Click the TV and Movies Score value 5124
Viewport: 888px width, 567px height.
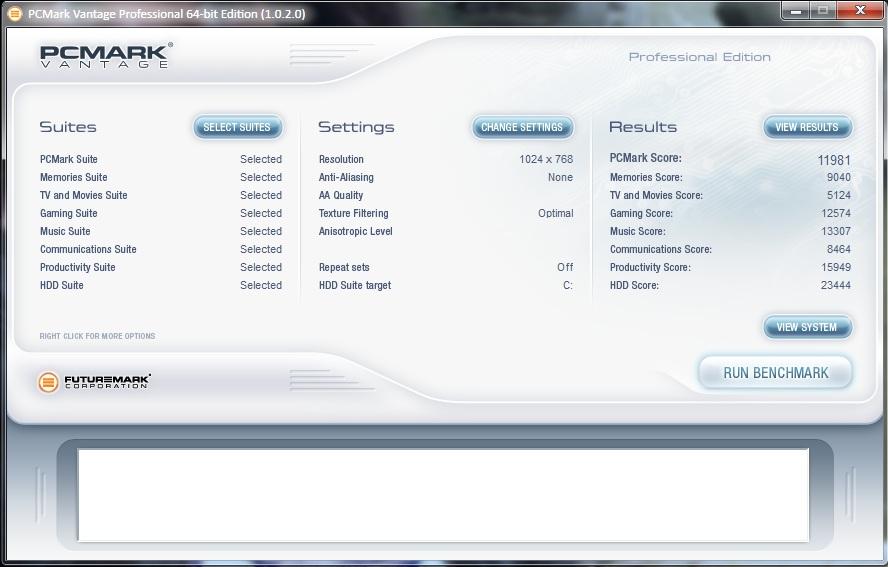coord(838,195)
